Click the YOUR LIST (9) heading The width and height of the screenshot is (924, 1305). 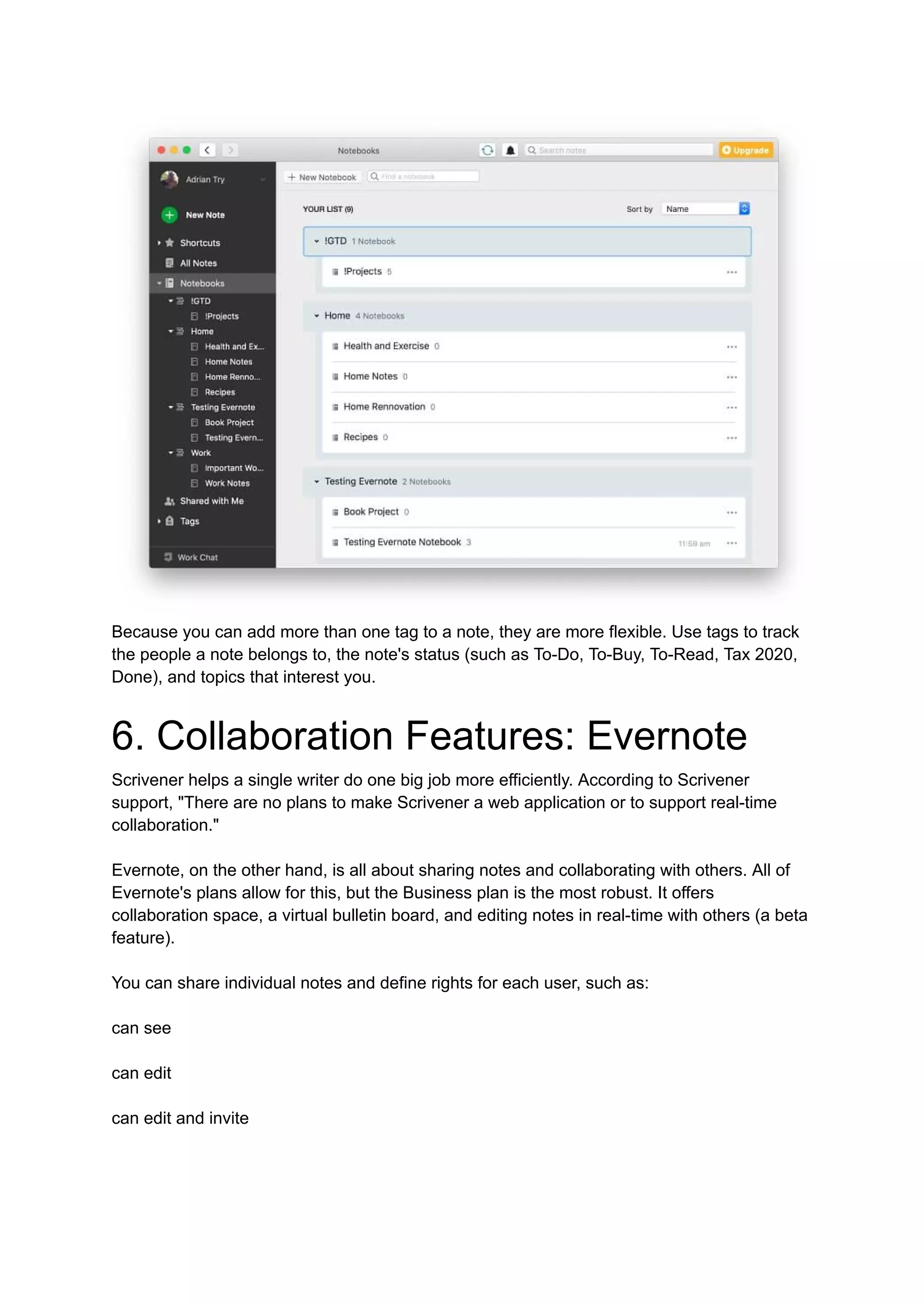click(328, 209)
